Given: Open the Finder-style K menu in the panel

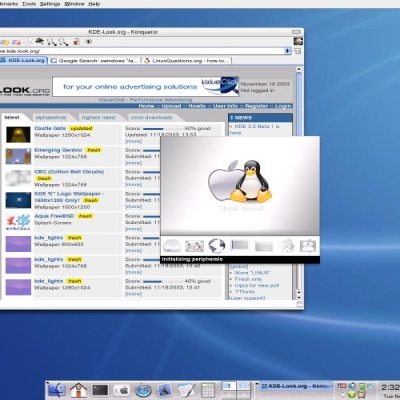Looking at the screenshot, I should [x=57, y=390].
